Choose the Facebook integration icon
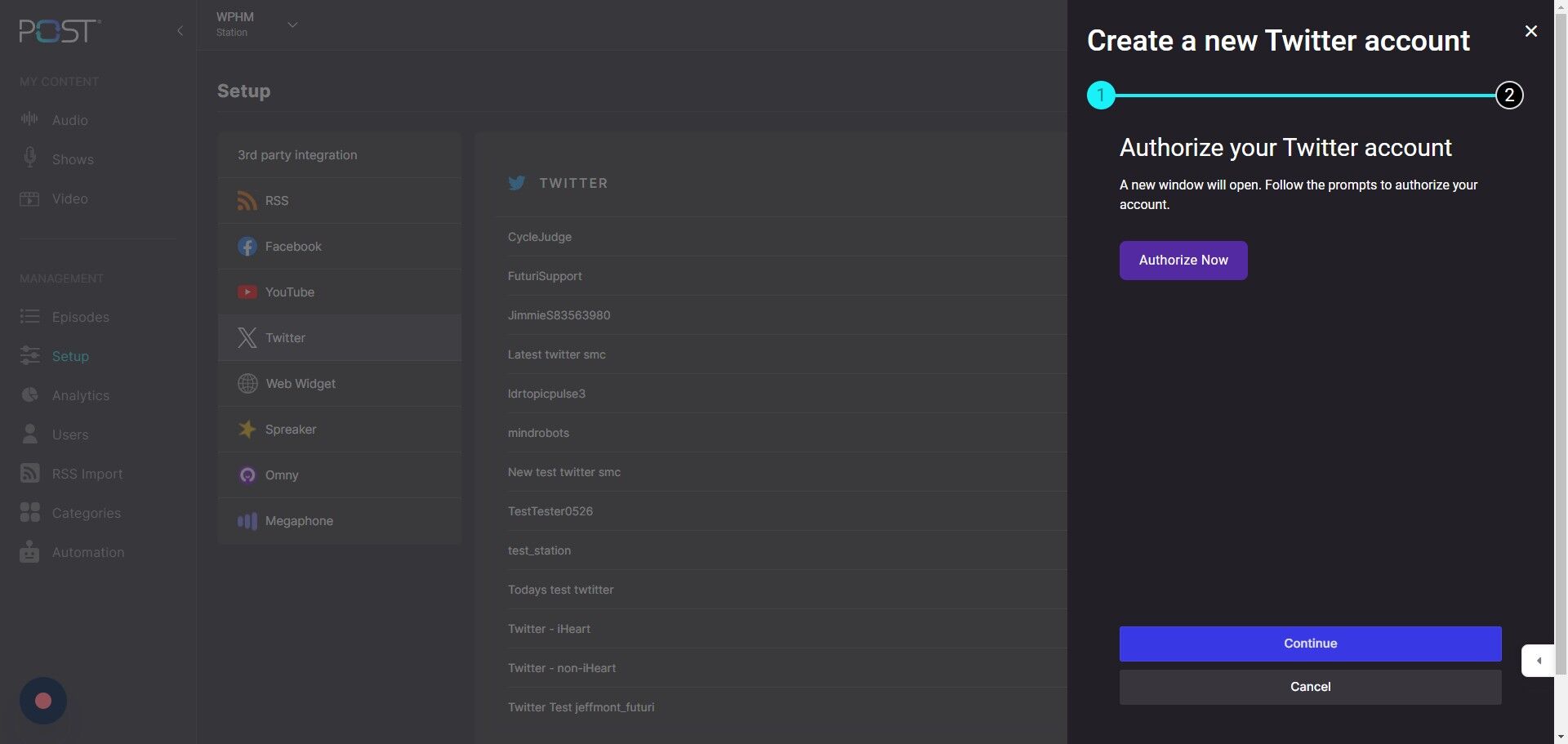This screenshot has width=1568, height=744. point(247,247)
